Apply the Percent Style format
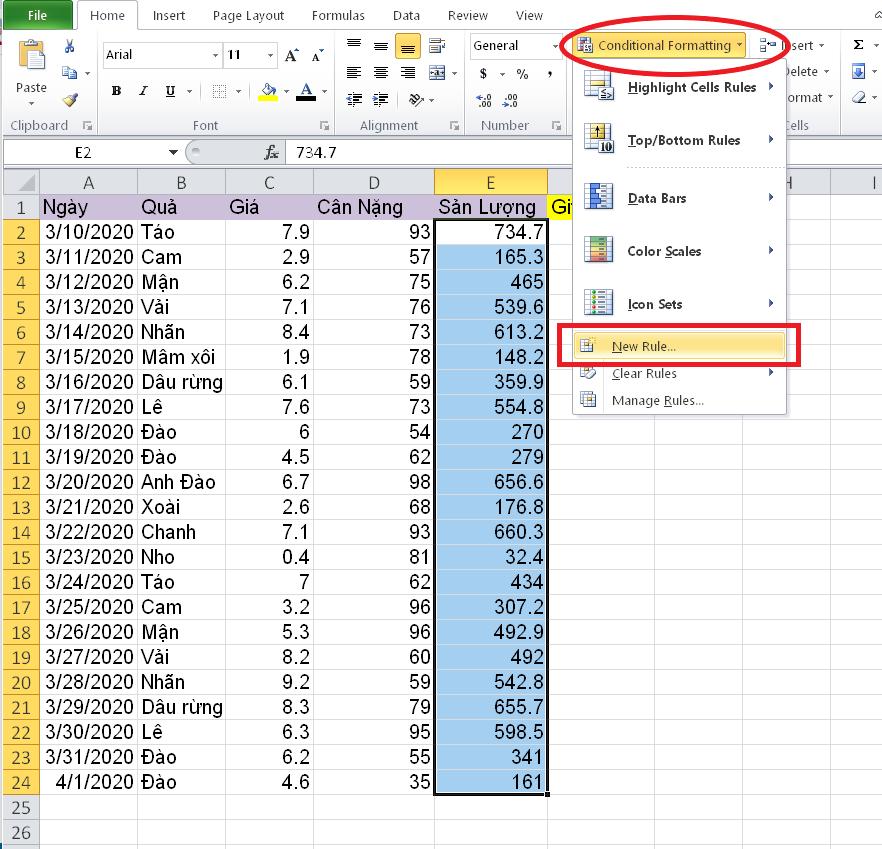The height and width of the screenshot is (849, 882). (522, 73)
